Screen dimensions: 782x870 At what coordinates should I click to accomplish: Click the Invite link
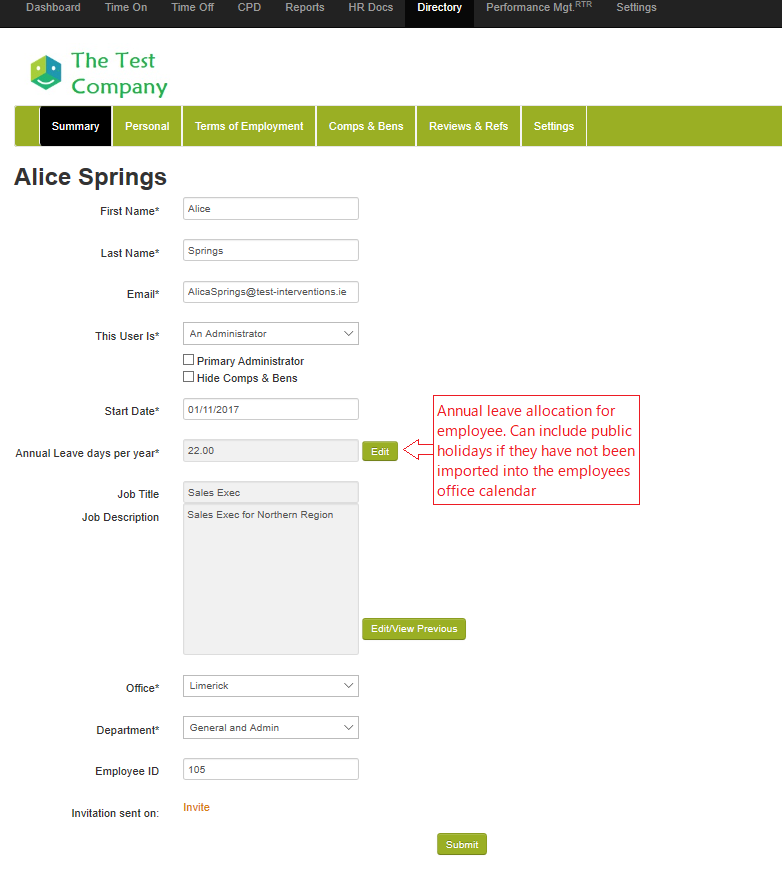pos(197,808)
